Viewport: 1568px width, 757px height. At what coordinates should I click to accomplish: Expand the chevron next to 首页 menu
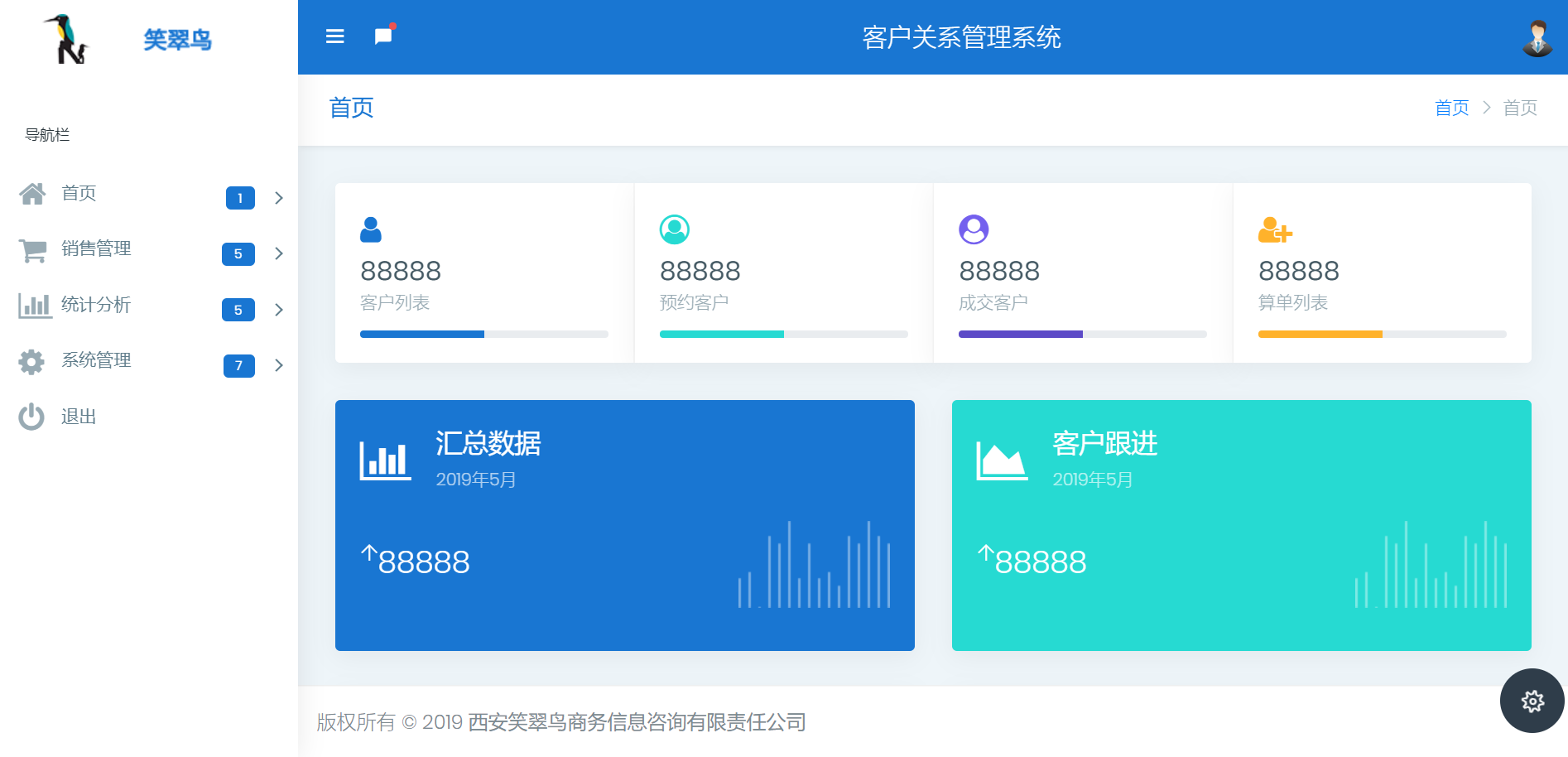pos(279,198)
